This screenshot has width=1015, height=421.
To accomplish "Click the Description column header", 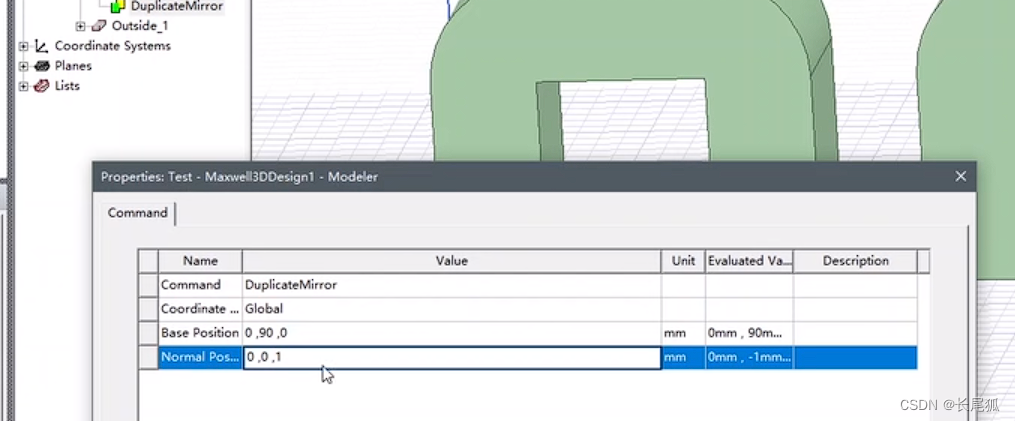I will tap(855, 261).
